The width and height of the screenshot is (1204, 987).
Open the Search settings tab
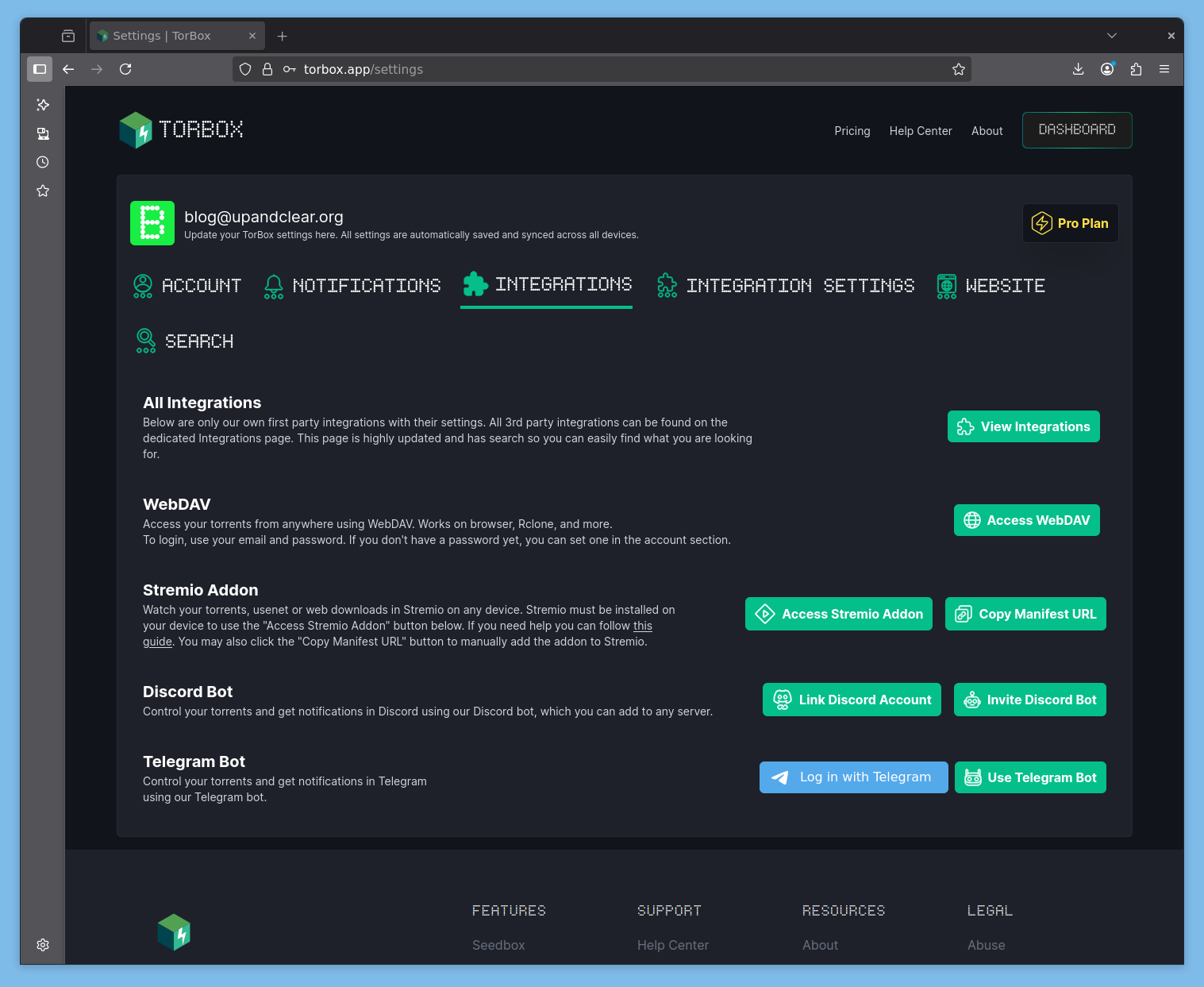pos(184,341)
